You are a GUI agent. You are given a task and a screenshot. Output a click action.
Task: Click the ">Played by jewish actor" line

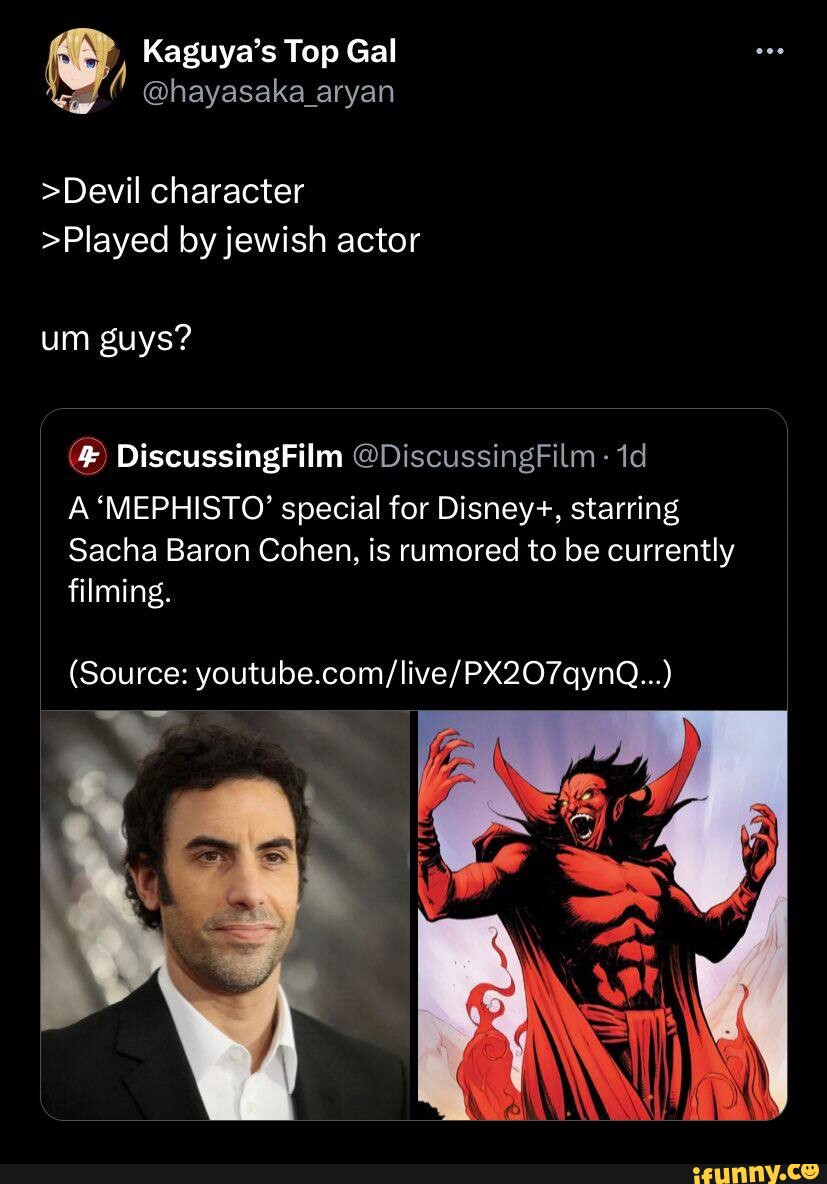click(230, 240)
